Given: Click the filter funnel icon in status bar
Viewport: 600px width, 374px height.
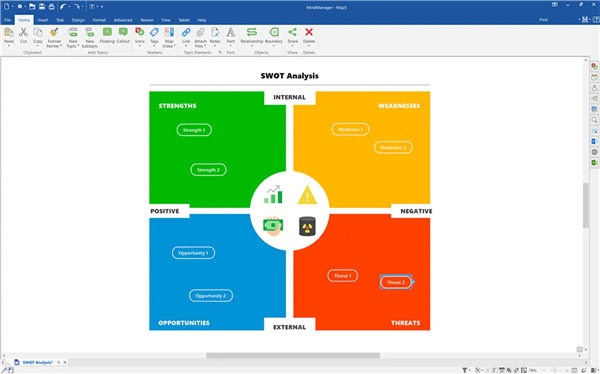Looking at the screenshot, I should [465, 370].
